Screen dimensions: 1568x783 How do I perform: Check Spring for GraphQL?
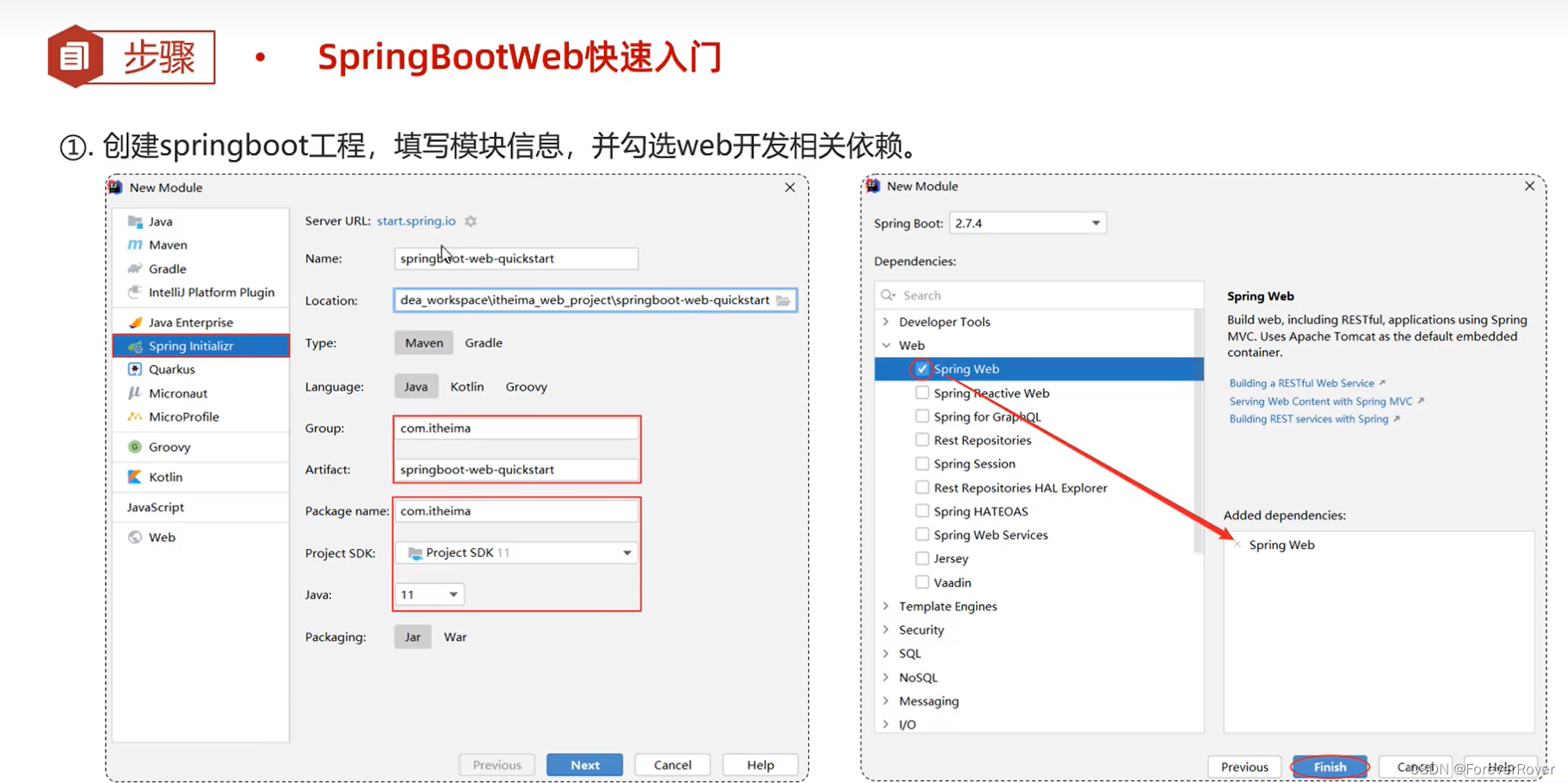tap(922, 416)
